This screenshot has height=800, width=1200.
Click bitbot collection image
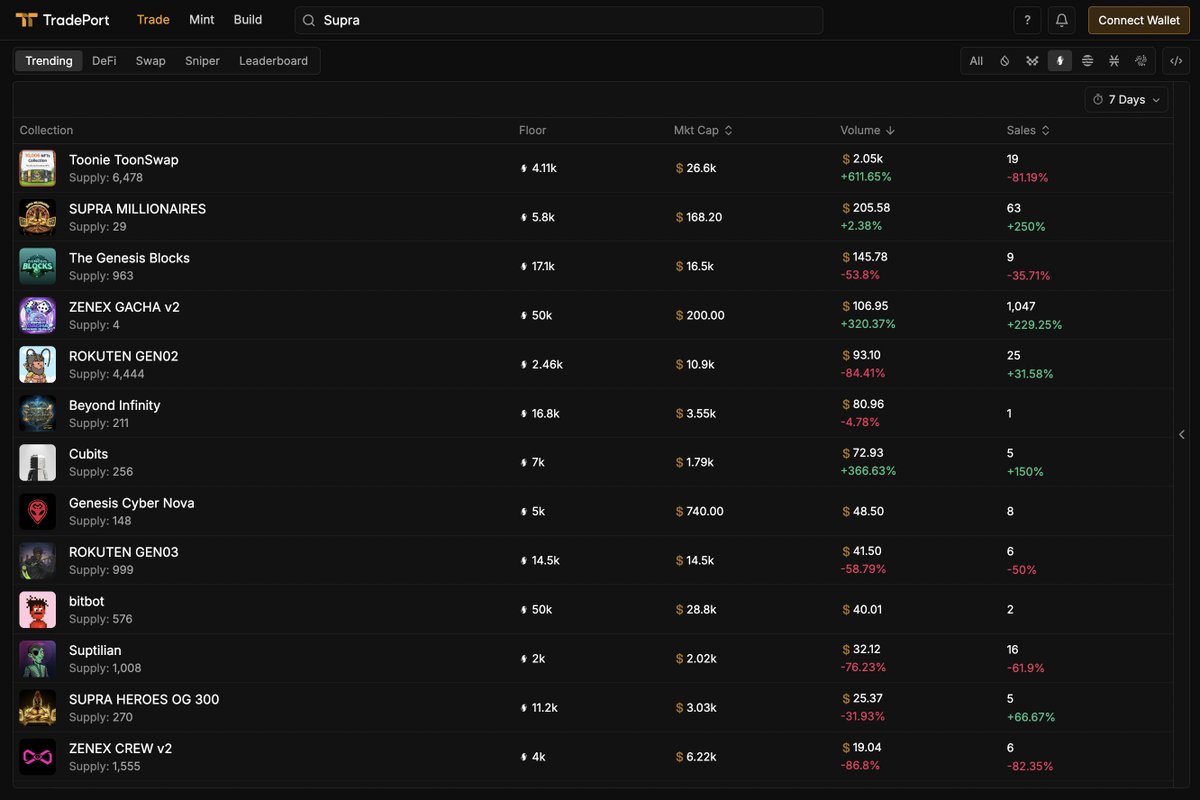pos(38,609)
